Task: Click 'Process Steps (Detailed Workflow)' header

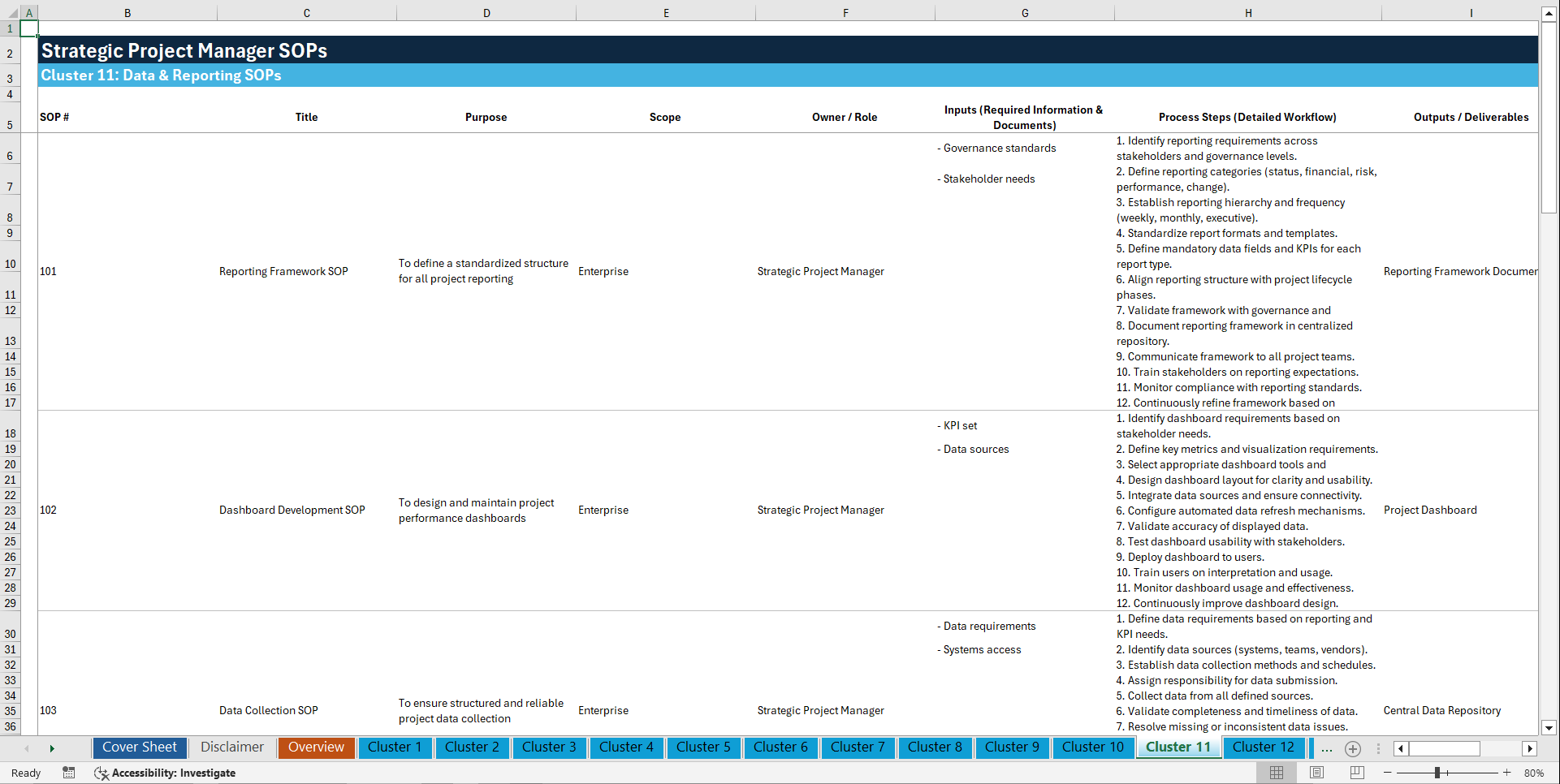Action: click(x=1247, y=117)
